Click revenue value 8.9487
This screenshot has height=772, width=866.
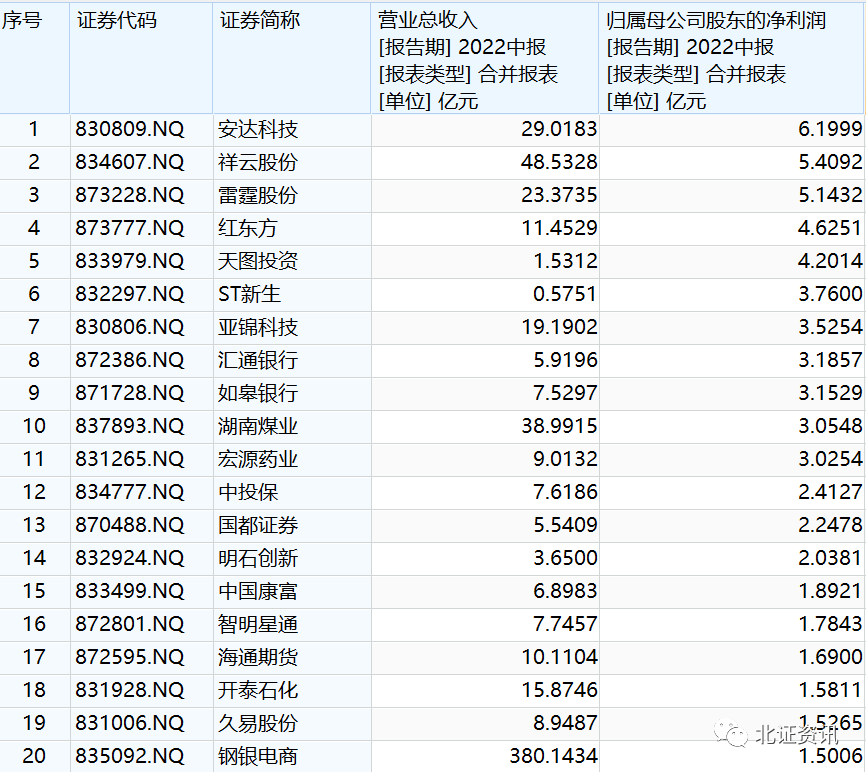(x=565, y=723)
